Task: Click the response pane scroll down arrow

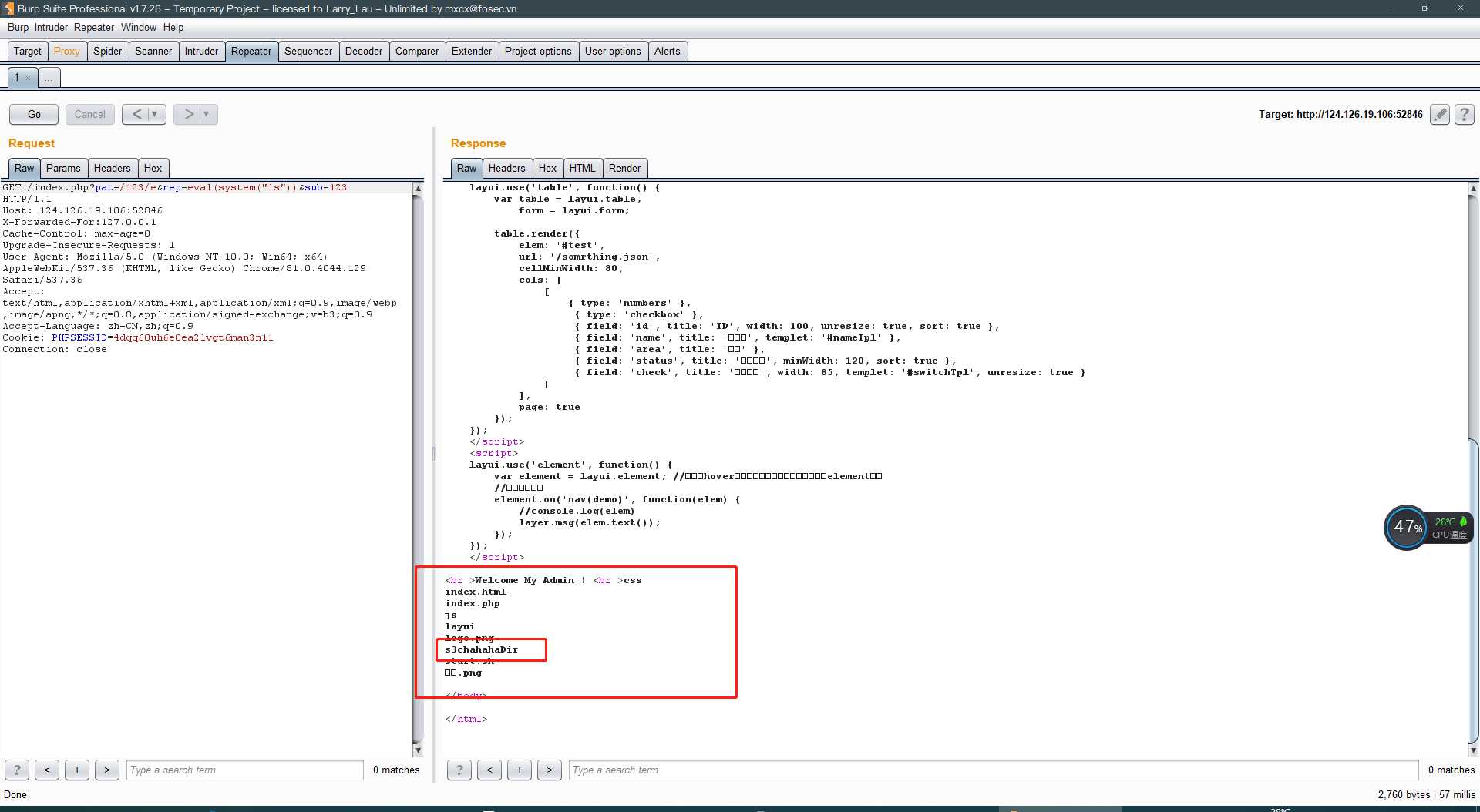Action: click(x=1473, y=750)
